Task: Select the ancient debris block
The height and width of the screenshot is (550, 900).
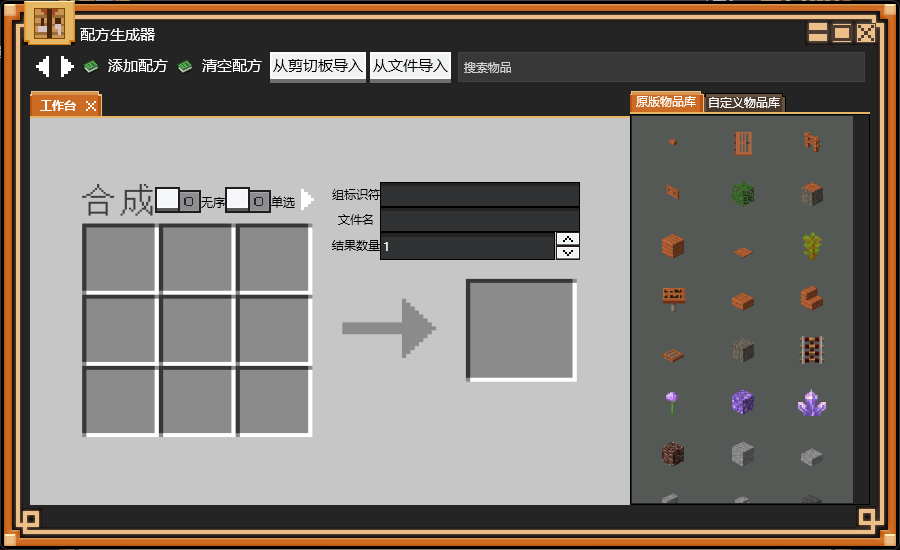Action: [673, 454]
